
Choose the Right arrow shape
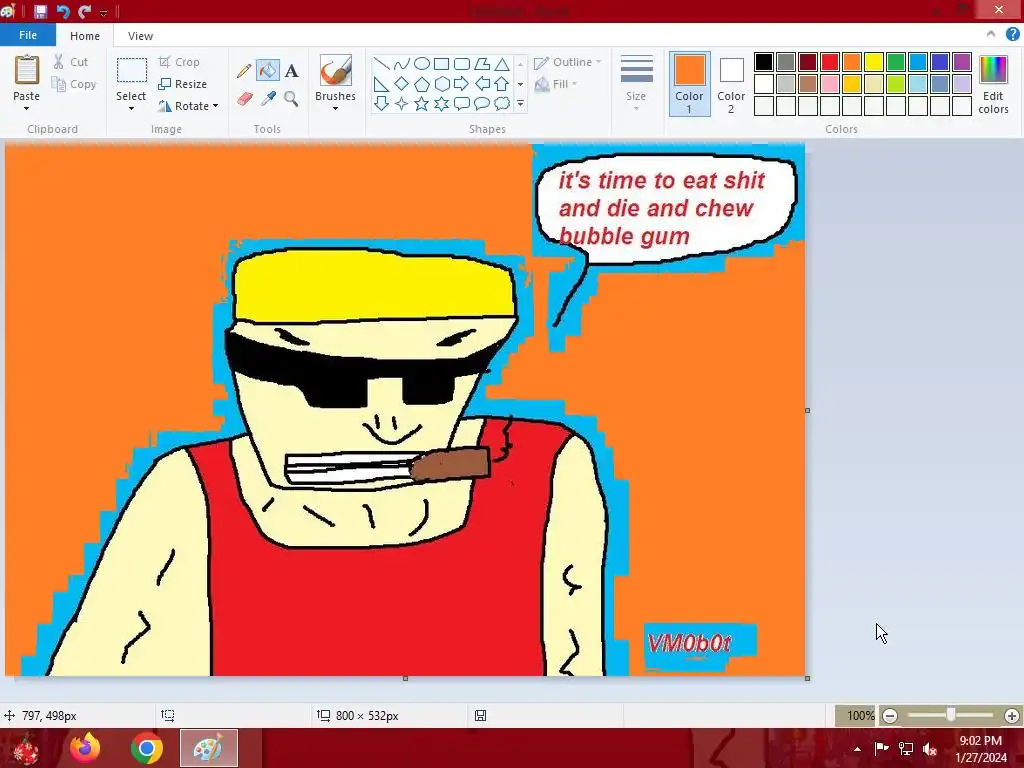tap(462, 84)
